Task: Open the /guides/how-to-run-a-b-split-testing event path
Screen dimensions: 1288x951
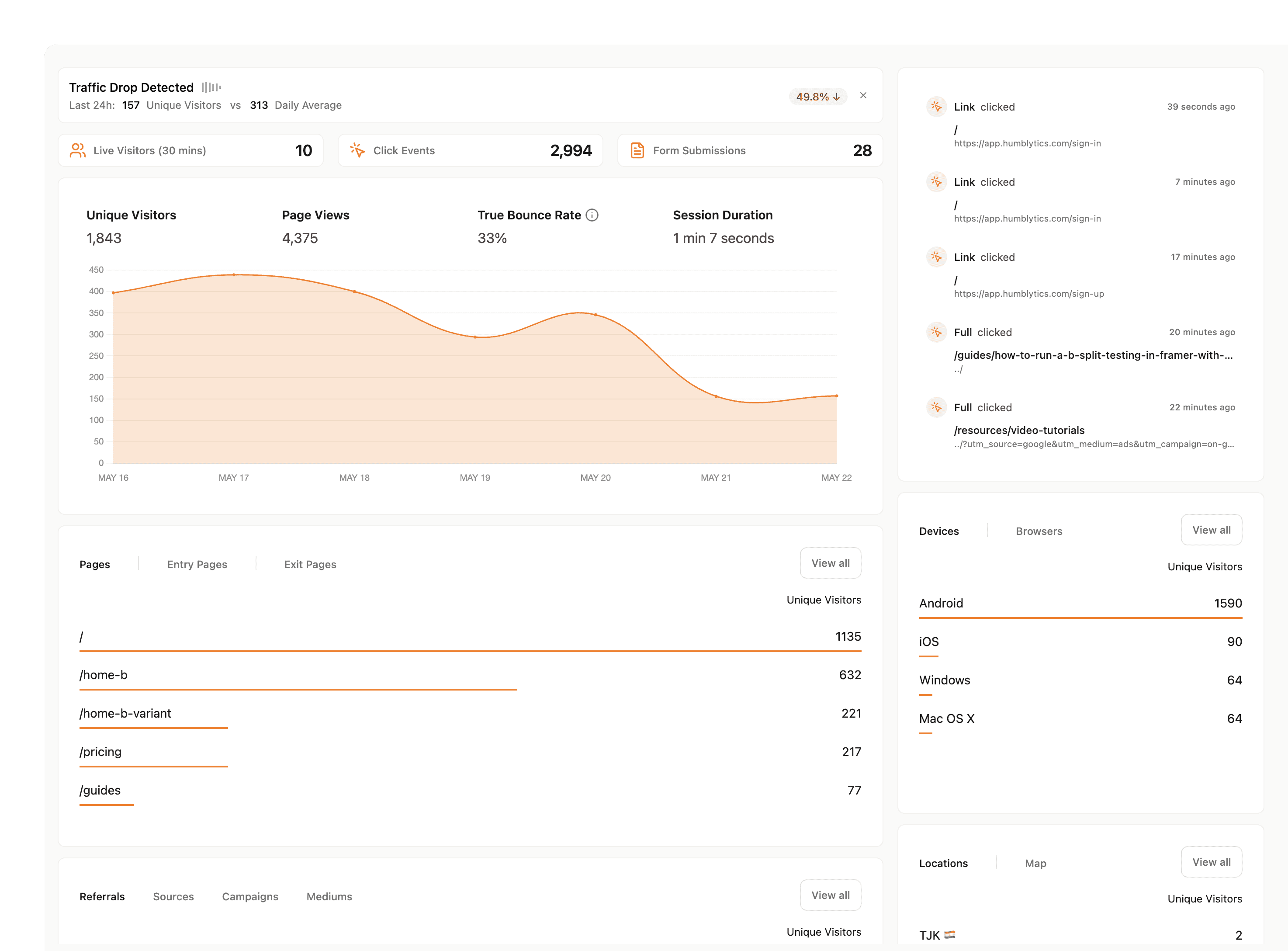Action: (1093, 355)
